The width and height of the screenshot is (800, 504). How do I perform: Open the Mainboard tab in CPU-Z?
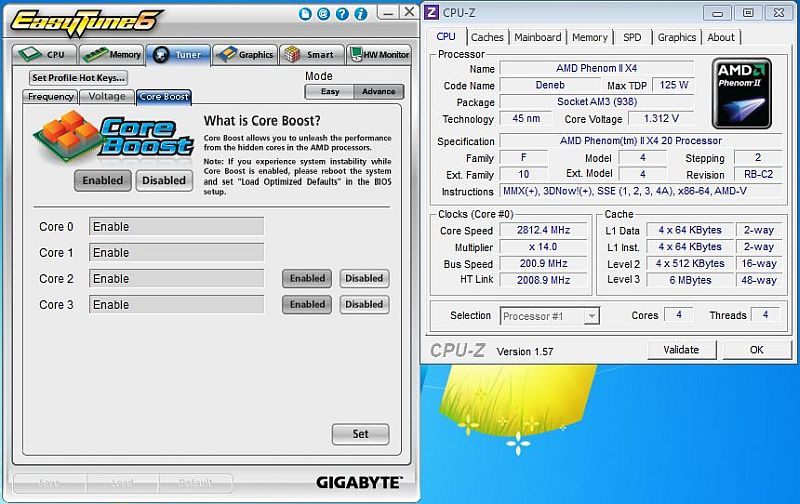(537, 37)
